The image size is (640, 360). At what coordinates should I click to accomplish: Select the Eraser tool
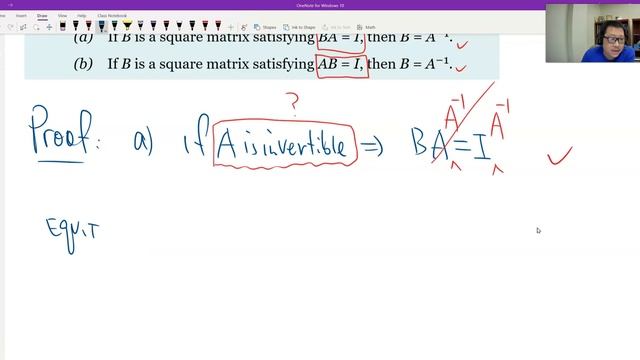[62, 27]
